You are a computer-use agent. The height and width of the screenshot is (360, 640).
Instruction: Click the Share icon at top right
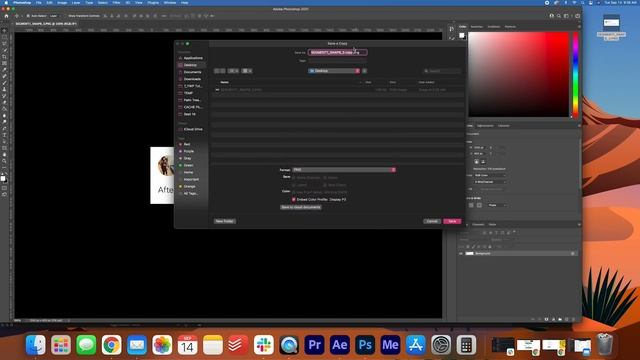(x=578, y=16)
